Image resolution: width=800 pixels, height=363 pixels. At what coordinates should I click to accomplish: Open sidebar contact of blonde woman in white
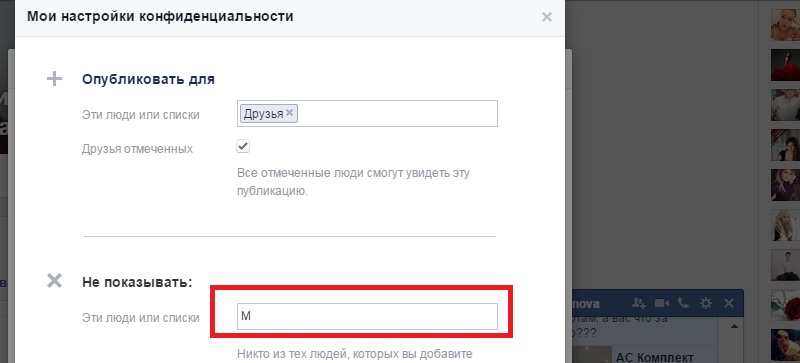point(785,224)
